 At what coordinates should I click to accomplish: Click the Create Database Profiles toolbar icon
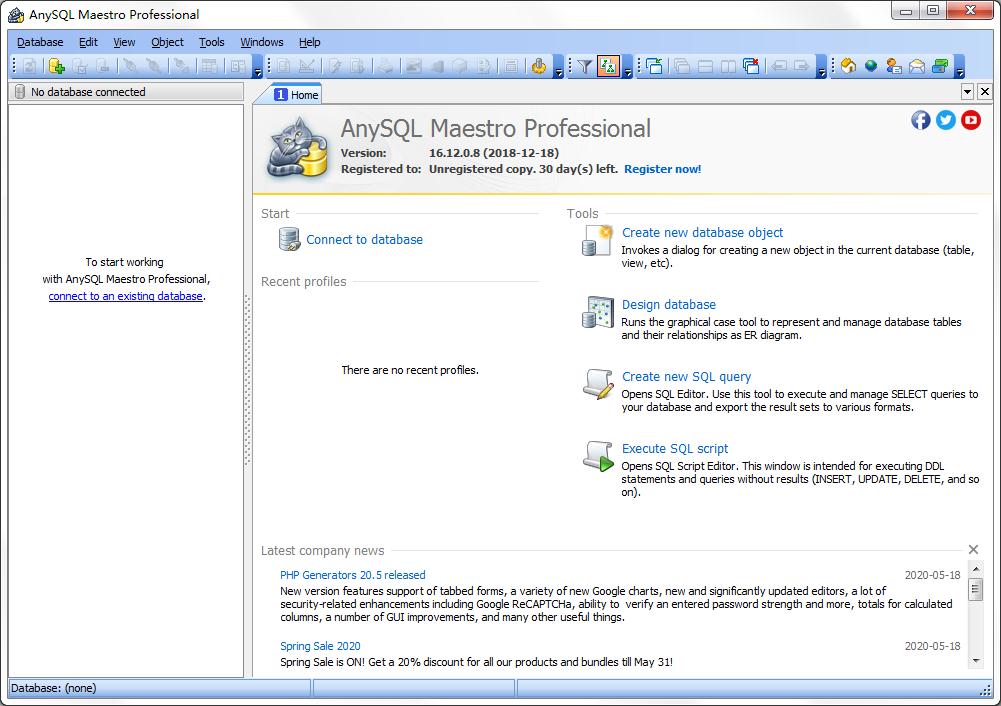(56, 67)
